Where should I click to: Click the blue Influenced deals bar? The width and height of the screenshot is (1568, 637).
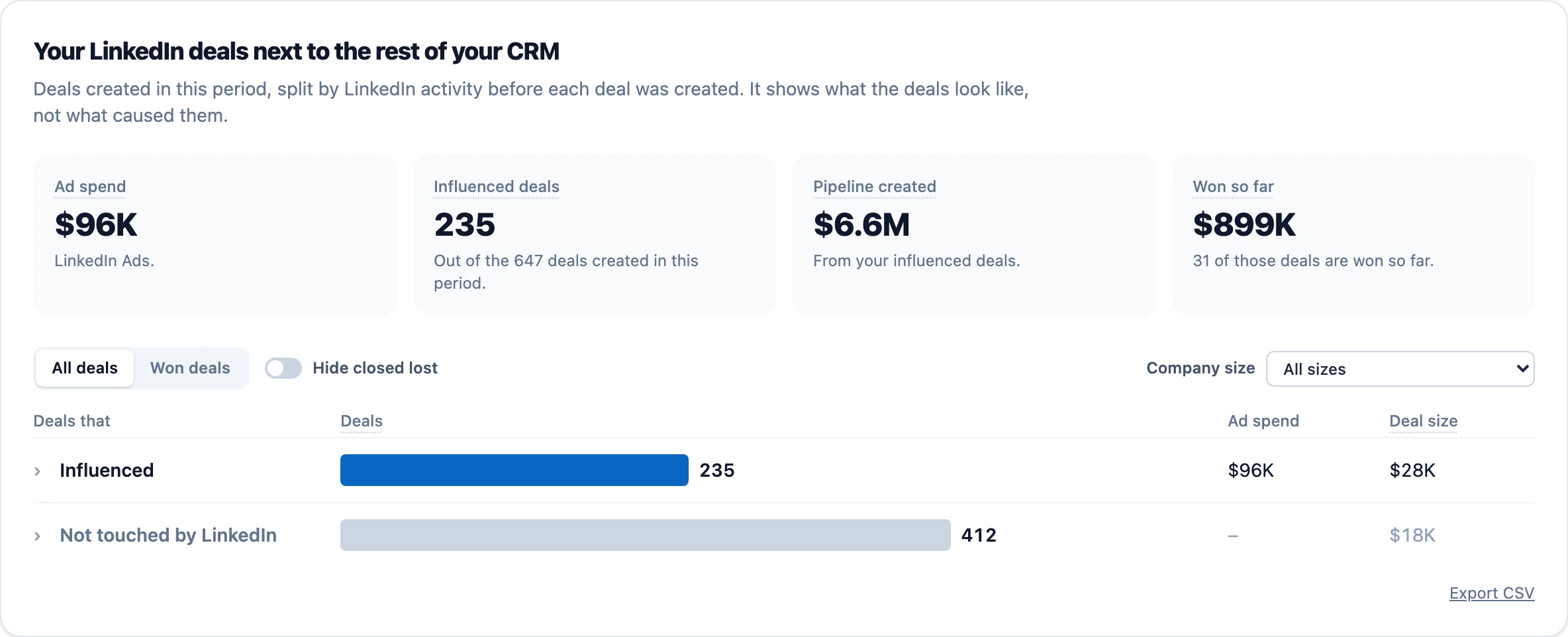514,470
